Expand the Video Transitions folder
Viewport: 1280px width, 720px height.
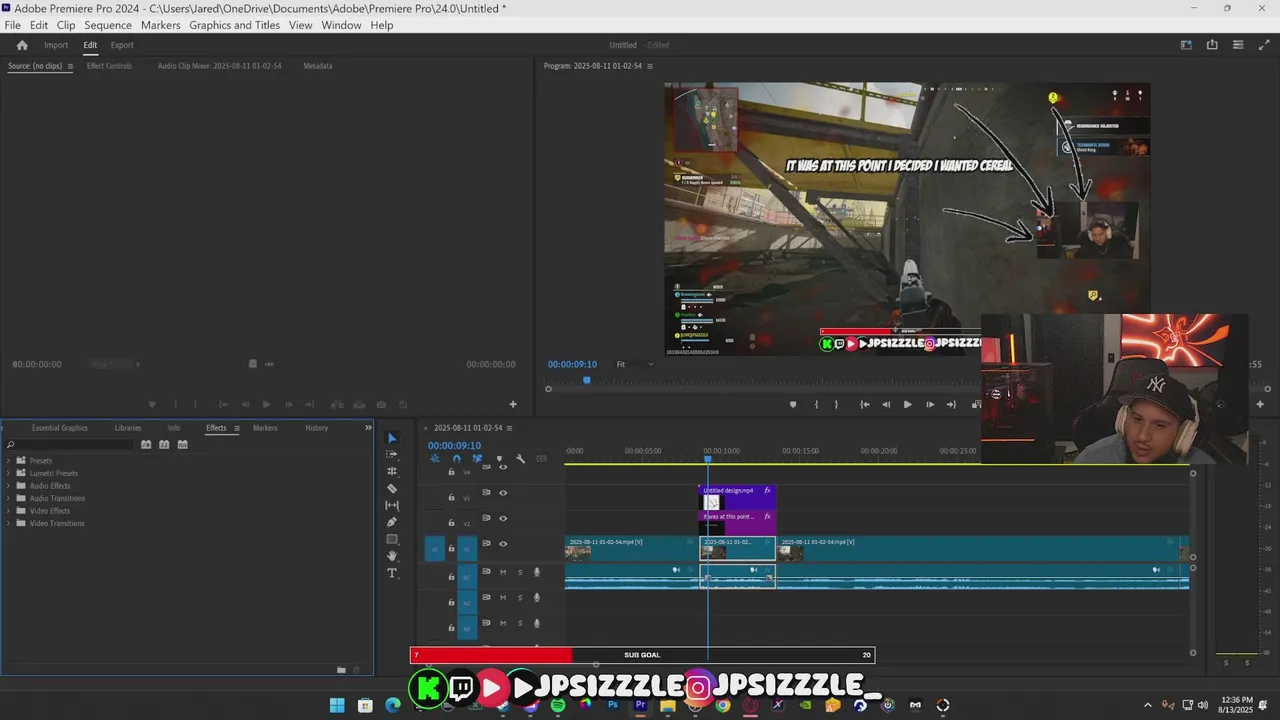coord(9,523)
